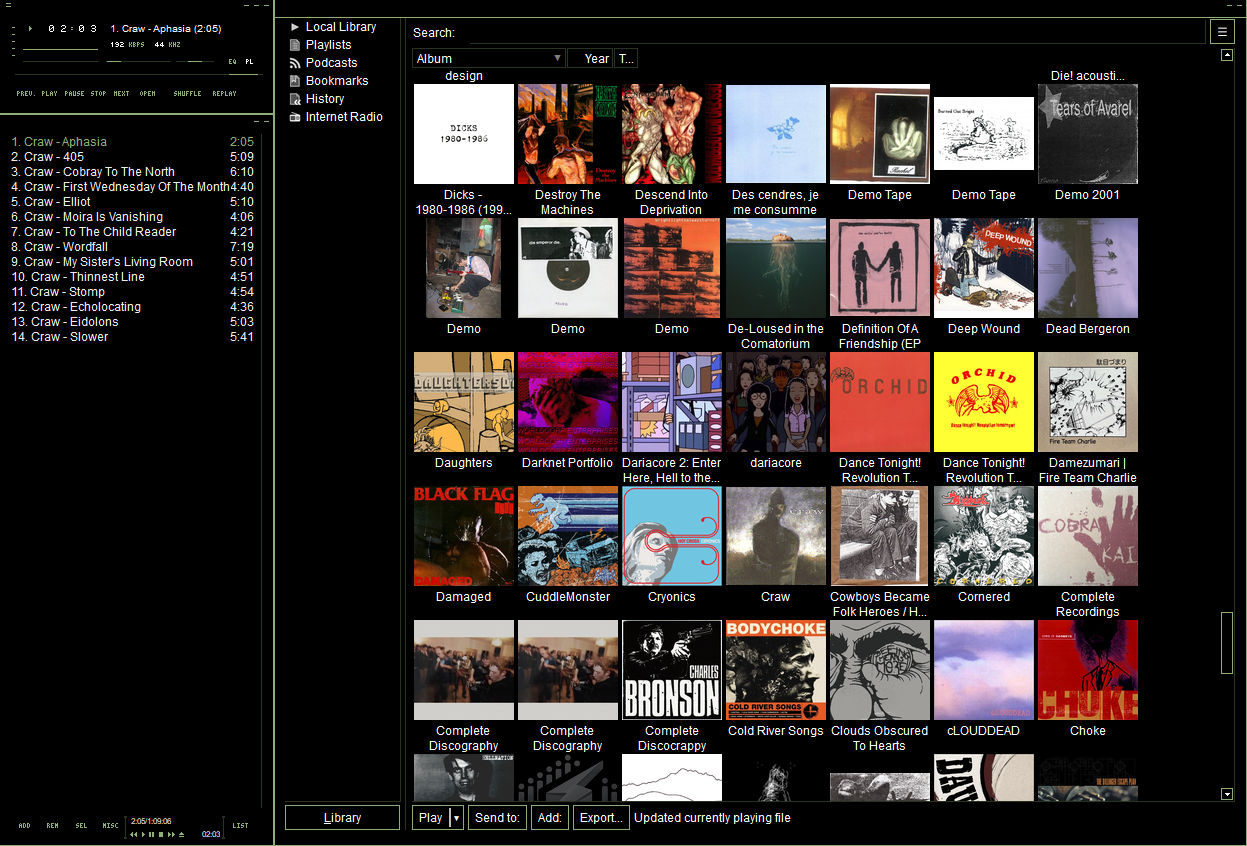The image size is (1247, 846).
Task: Select the Deep Wound album cover
Action: point(984,268)
